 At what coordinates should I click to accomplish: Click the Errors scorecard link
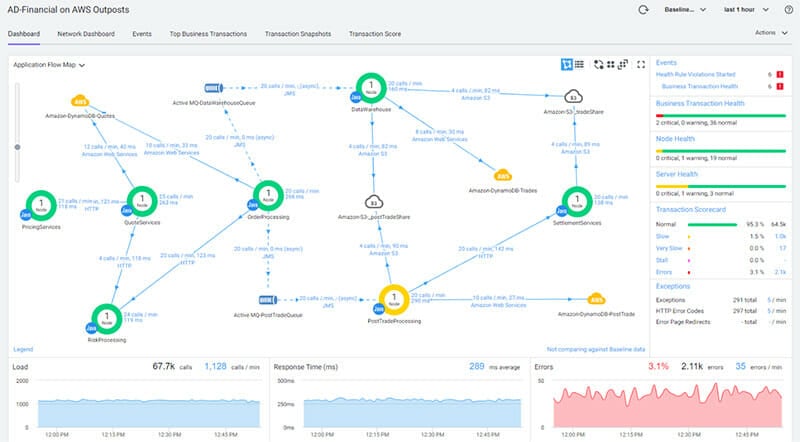(x=664, y=272)
